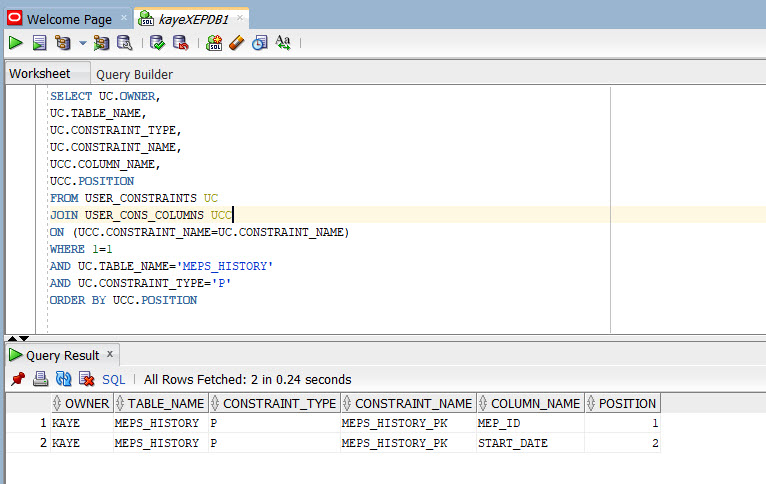Open the Explain Plan dropdown arrow

[x=83, y=43]
